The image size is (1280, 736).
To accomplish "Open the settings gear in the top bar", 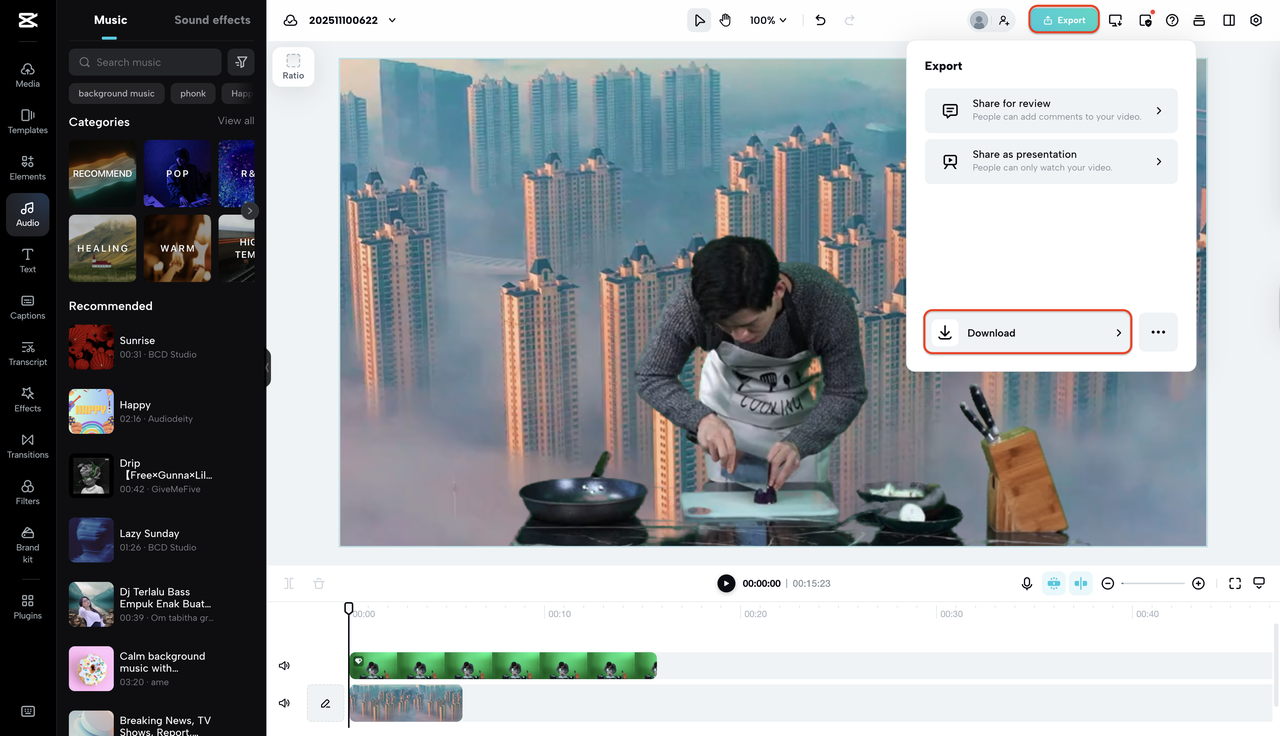I will (1256, 19).
